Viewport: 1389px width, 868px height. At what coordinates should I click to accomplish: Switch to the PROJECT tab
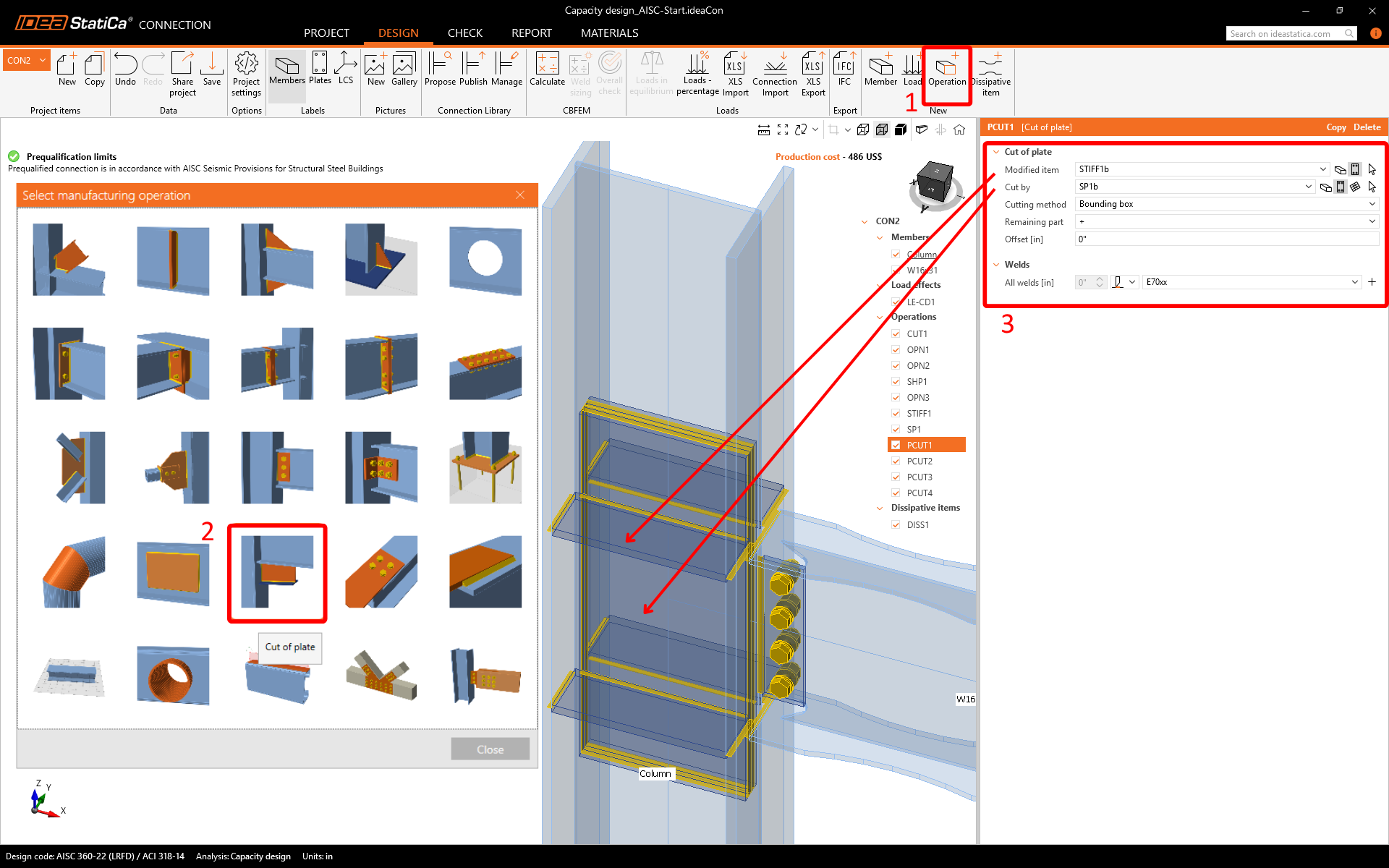click(x=326, y=33)
